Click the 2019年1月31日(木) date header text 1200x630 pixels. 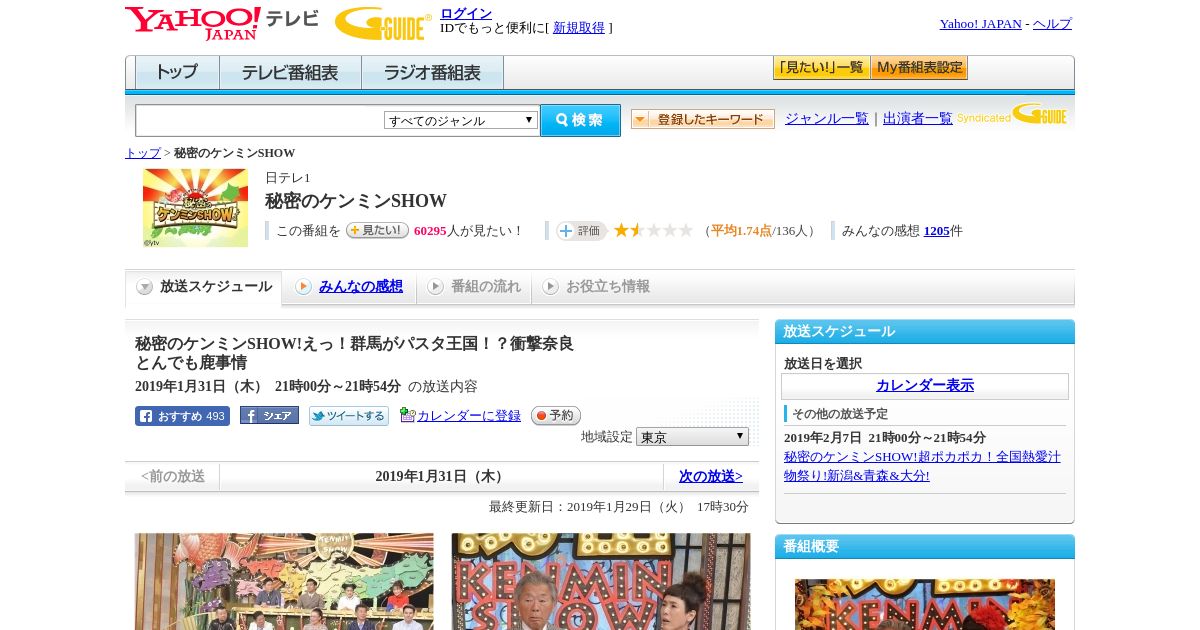click(441, 477)
